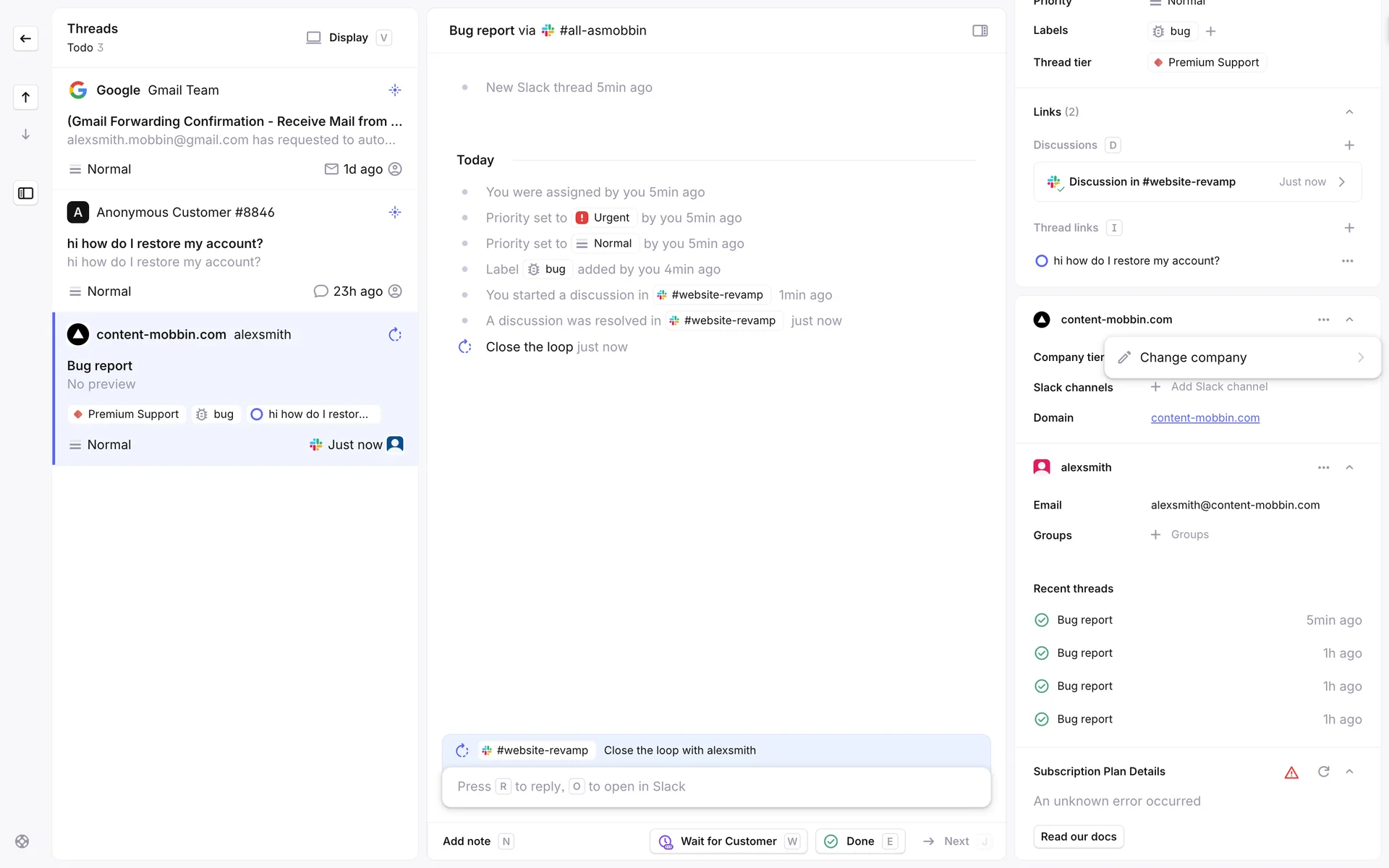The width and height of the screenshot is (1389, 868).
Task: Add a new discussion with plus icon
Action: click(1348, 145)
